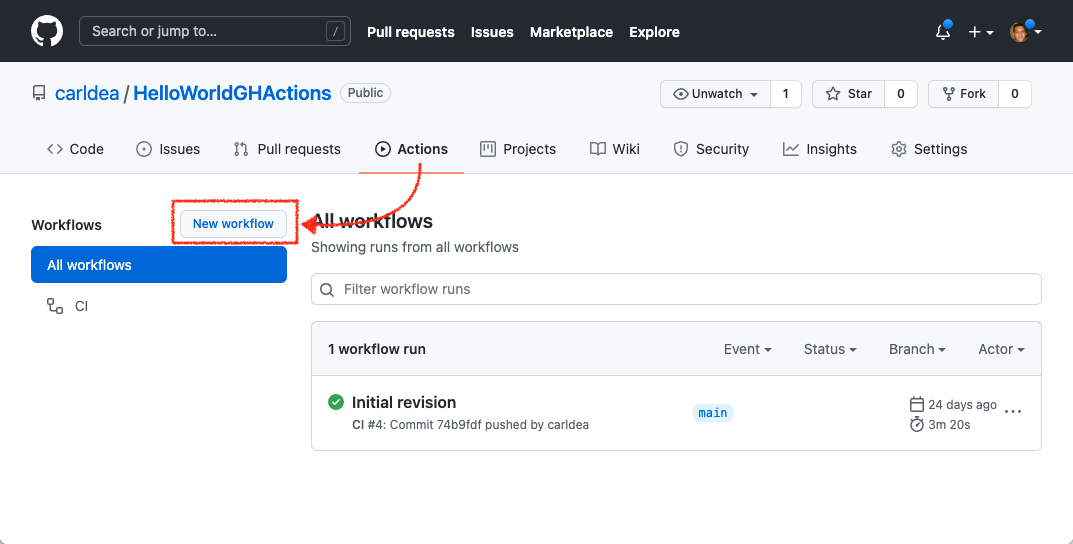Open Marketplace in top navigation
This screenshot has width=1073, height=544.
[x=571, y=32]
